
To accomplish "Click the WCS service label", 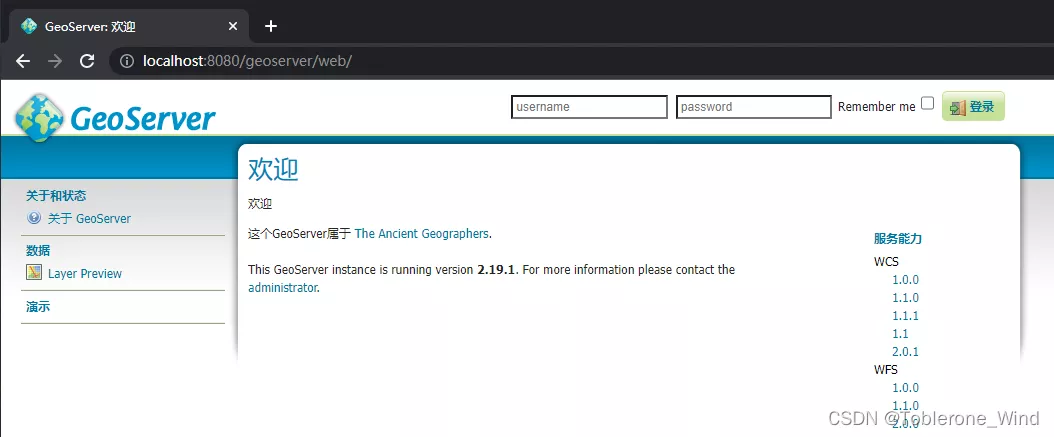I will [x=886, y=262].
